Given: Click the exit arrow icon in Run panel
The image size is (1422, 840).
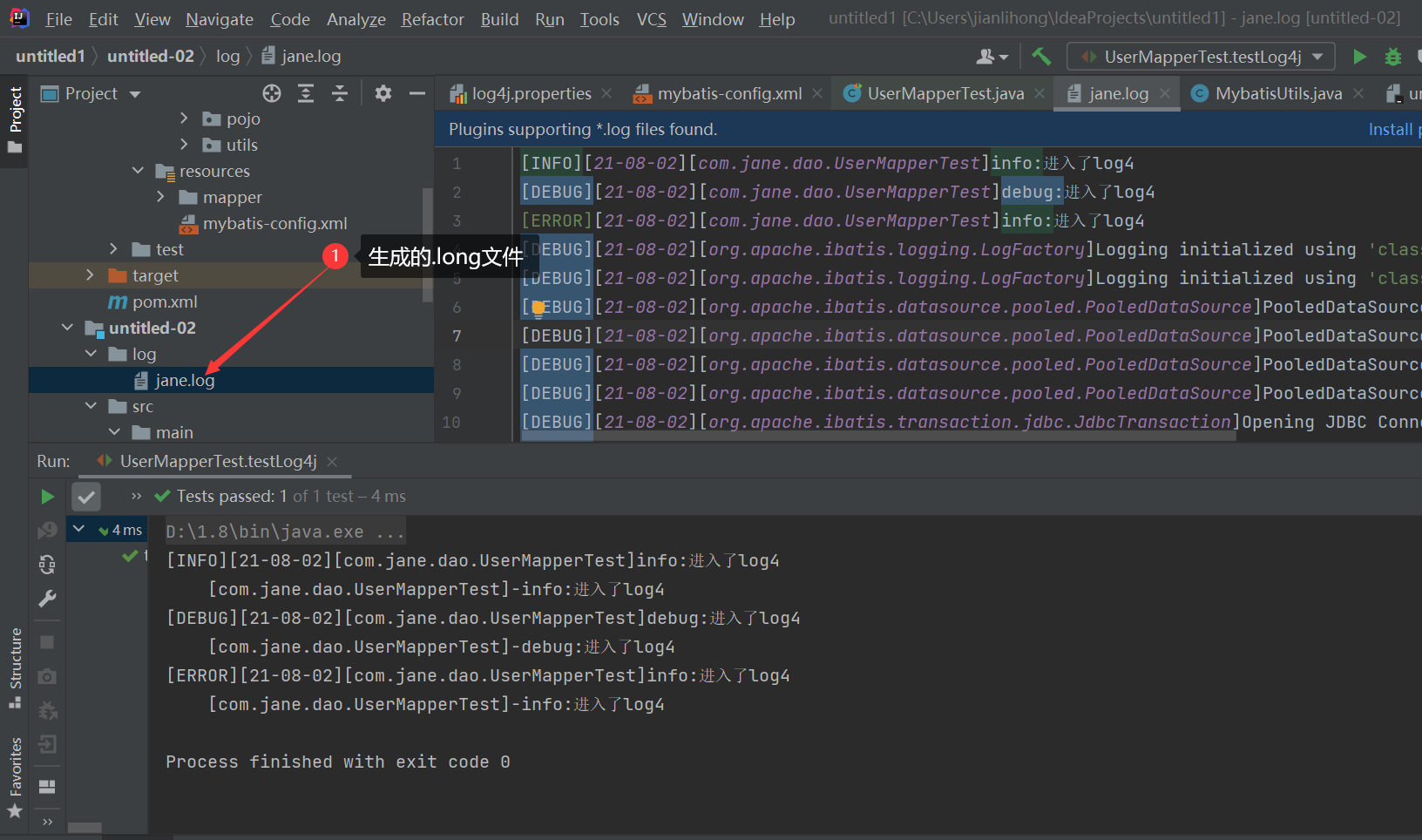Looking at the screenshot, I should [47, 744].
